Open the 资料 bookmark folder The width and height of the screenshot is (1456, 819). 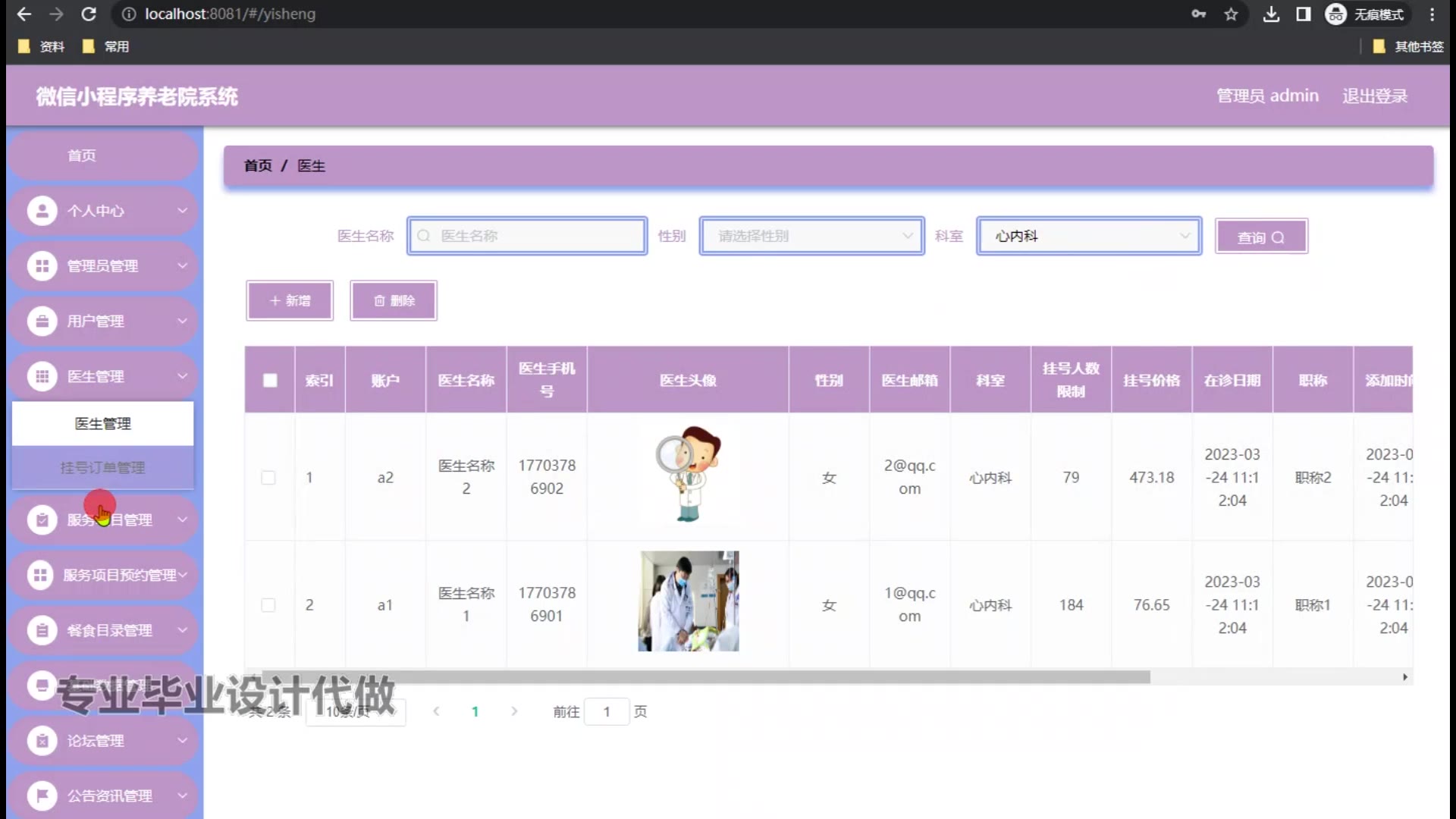[x=42, y=46]
